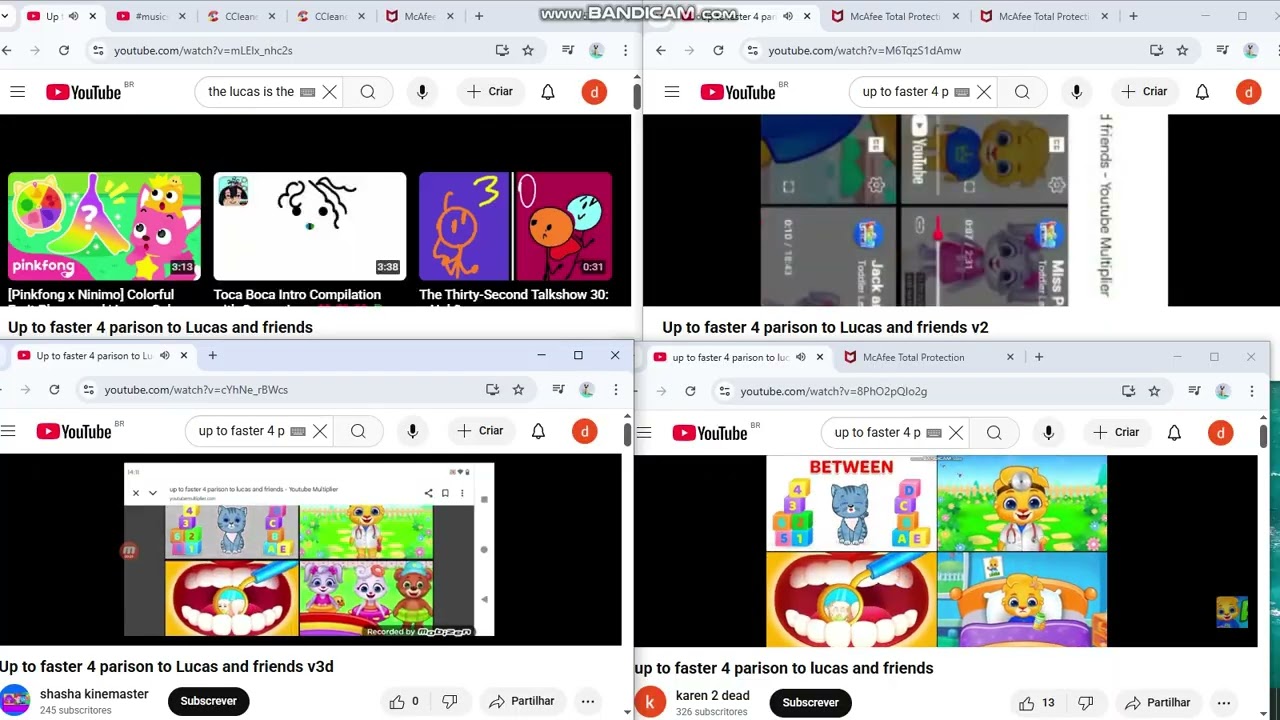Open the shasha kinemaster channel avatar

pyautogui.click(x=15, y=701)
